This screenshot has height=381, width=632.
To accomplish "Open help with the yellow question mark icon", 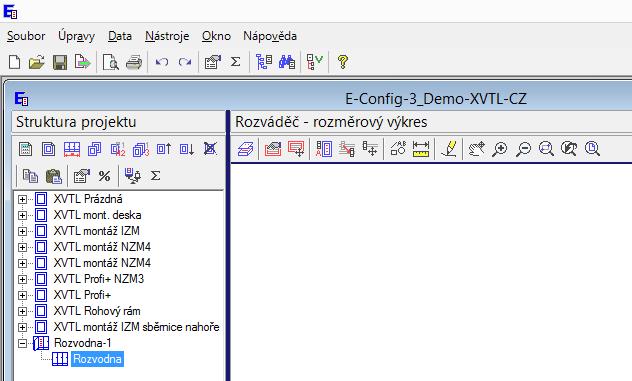I will tap(343, 62).
